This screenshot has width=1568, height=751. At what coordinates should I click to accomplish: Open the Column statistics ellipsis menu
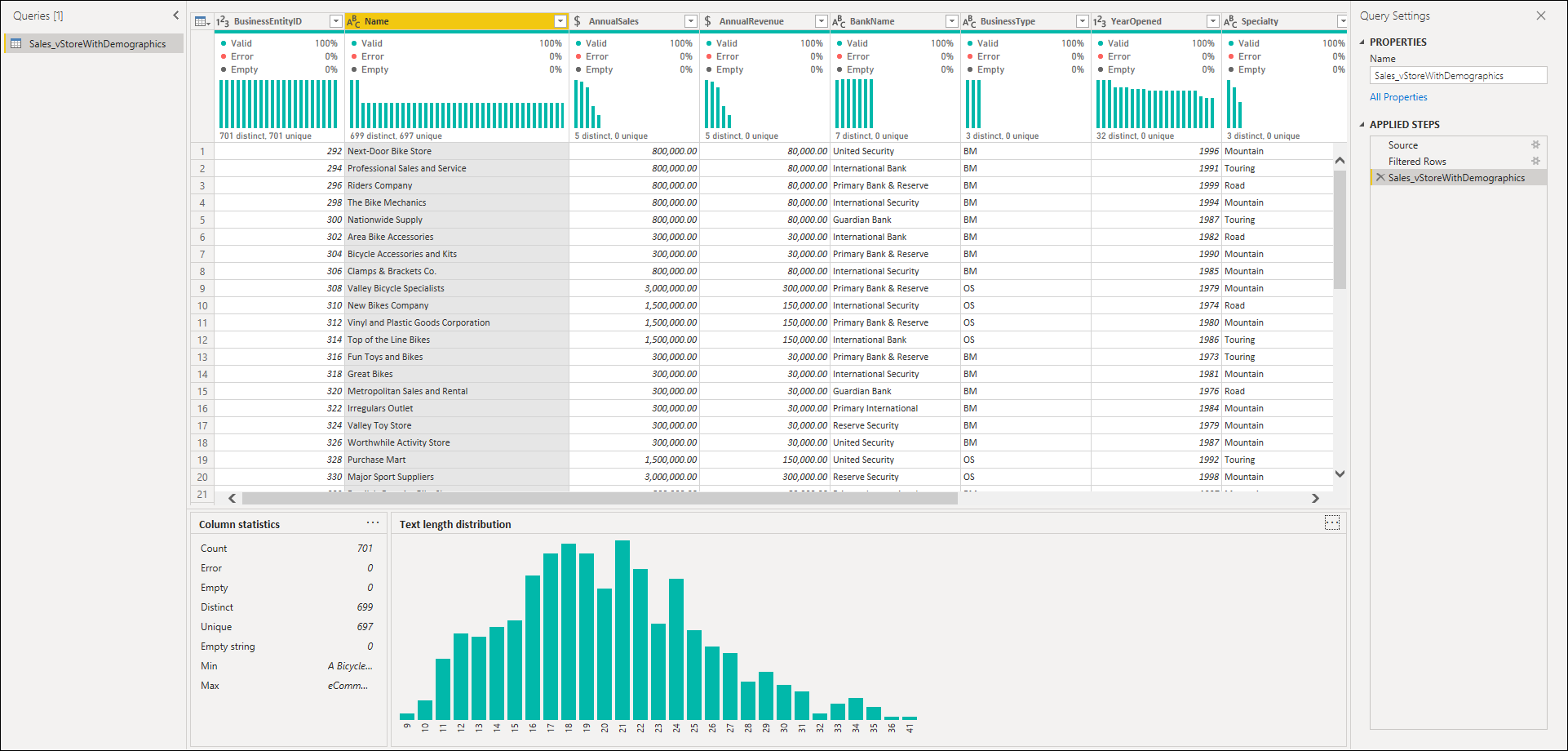(x=373, y=523)
